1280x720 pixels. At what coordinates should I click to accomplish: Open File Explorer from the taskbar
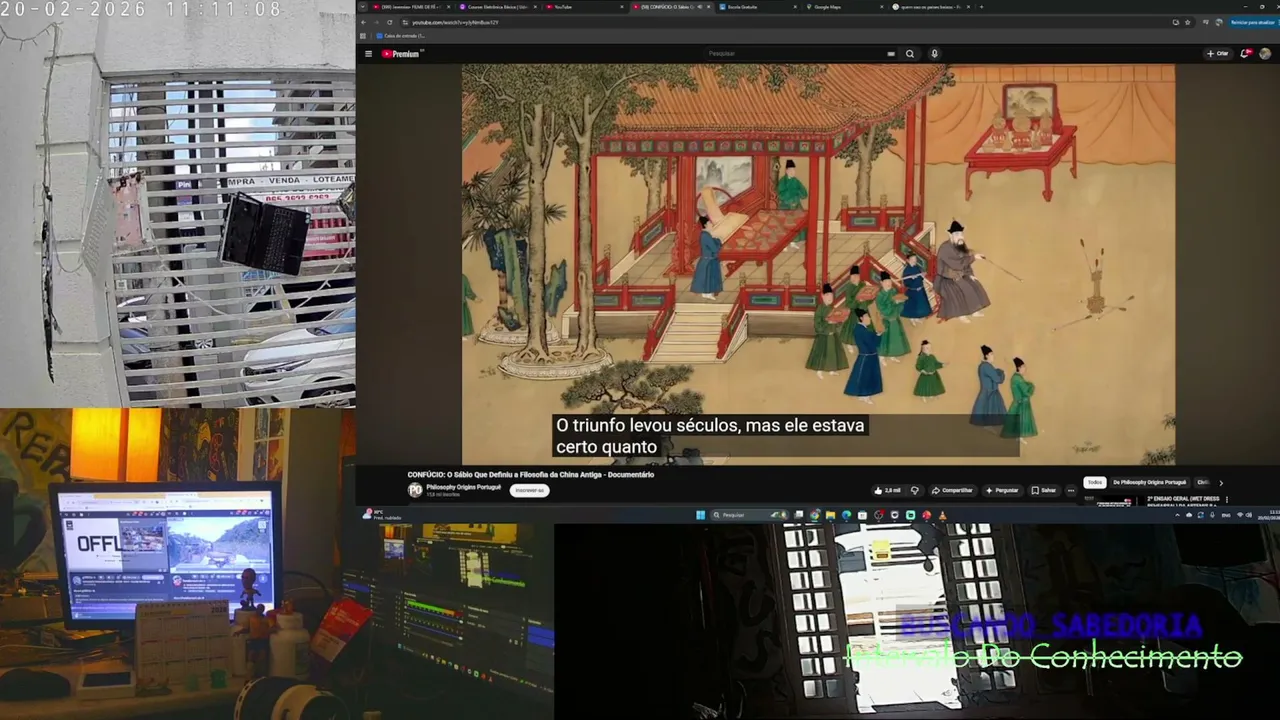pyautogui.click(x=830, y=515)
